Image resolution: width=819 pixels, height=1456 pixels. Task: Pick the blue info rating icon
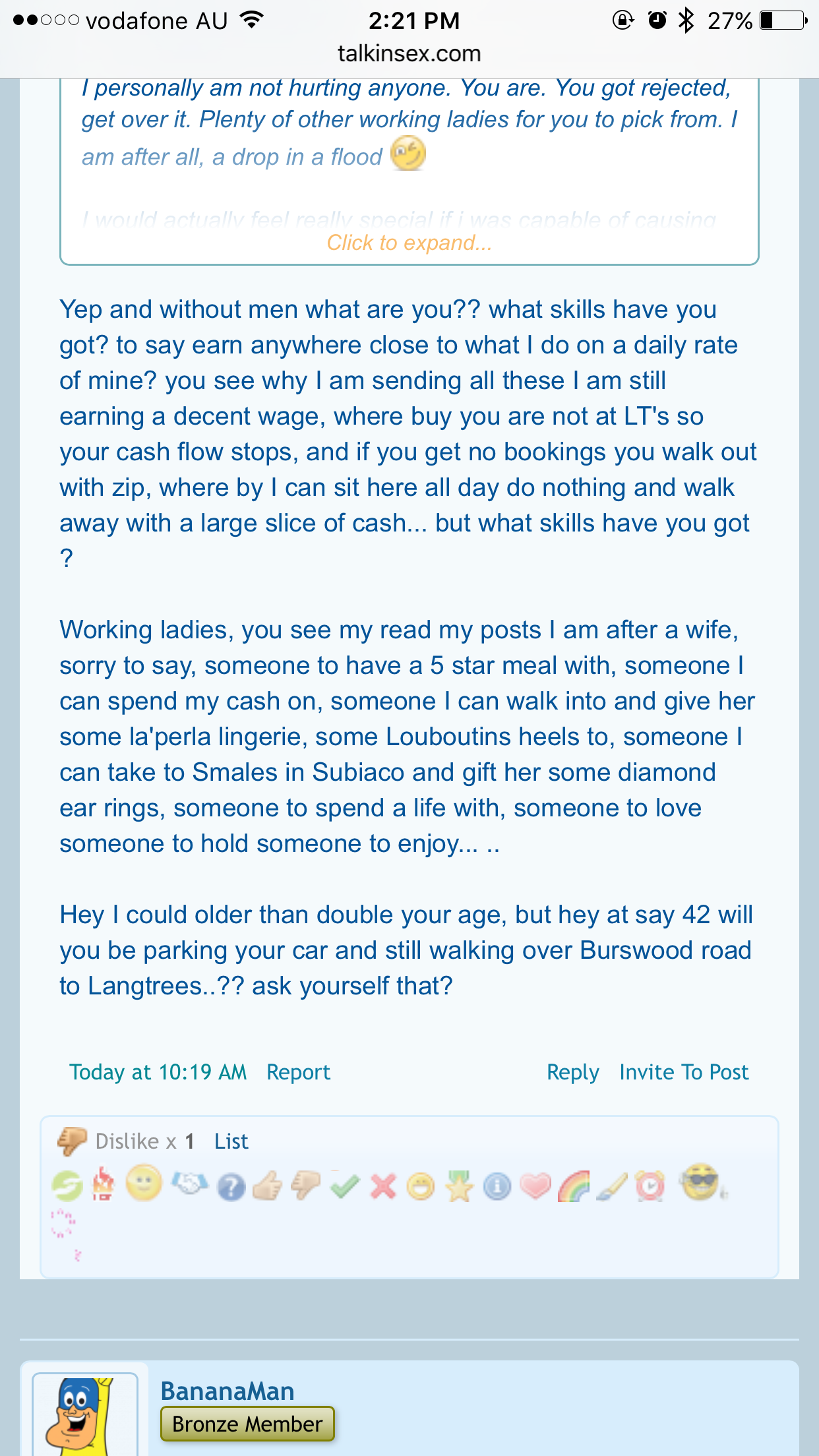point(497,1187)
